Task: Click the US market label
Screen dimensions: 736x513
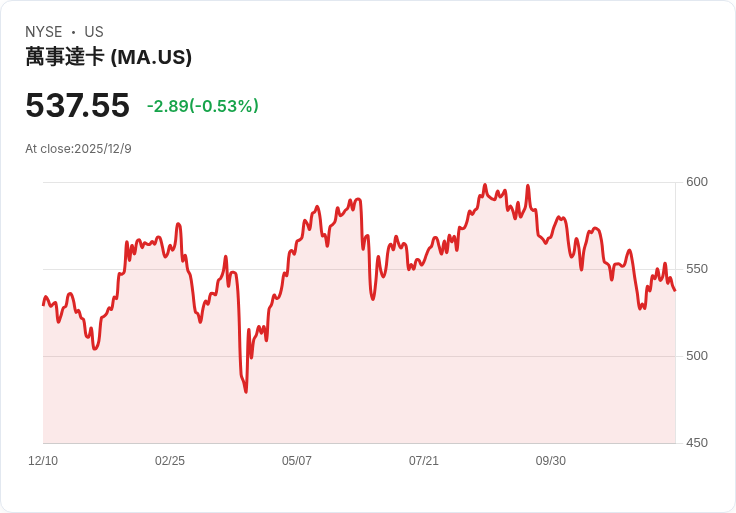Action: [94, 32]
